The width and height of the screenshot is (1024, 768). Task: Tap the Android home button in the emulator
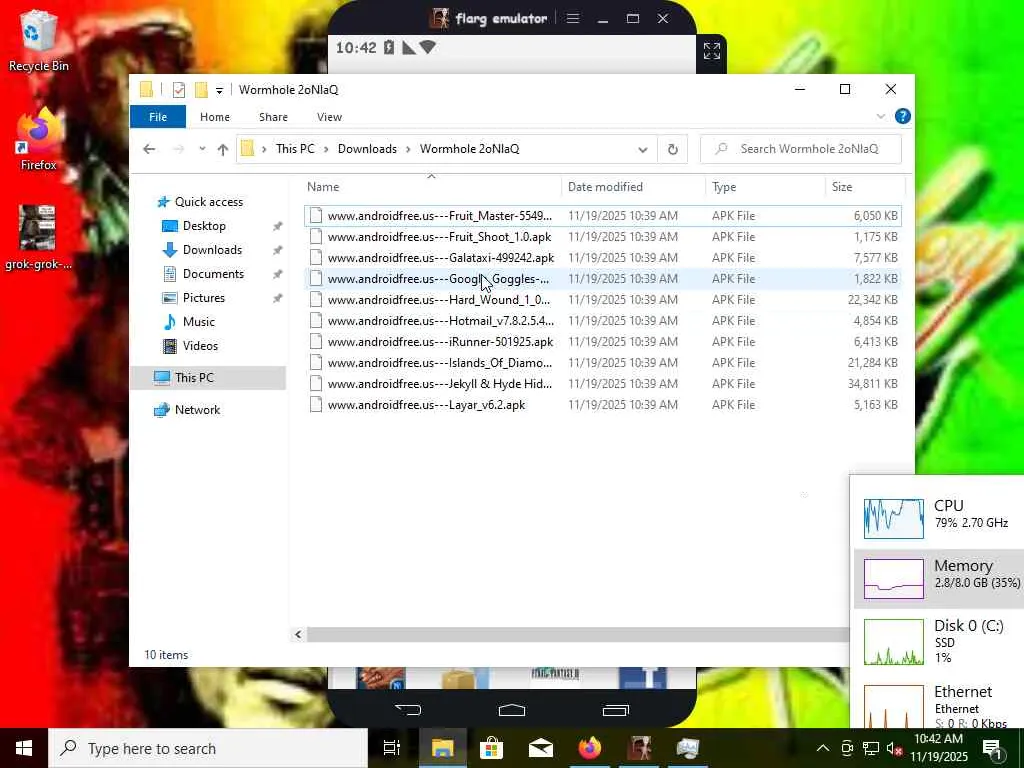pos(511,709)
